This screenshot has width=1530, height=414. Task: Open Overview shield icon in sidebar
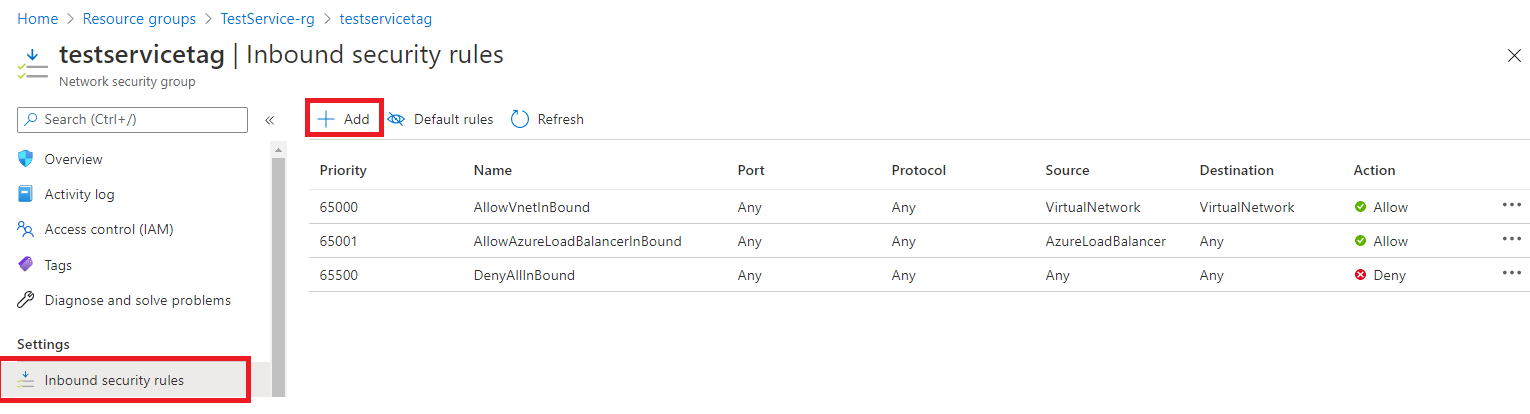click(x=26, y=159)
